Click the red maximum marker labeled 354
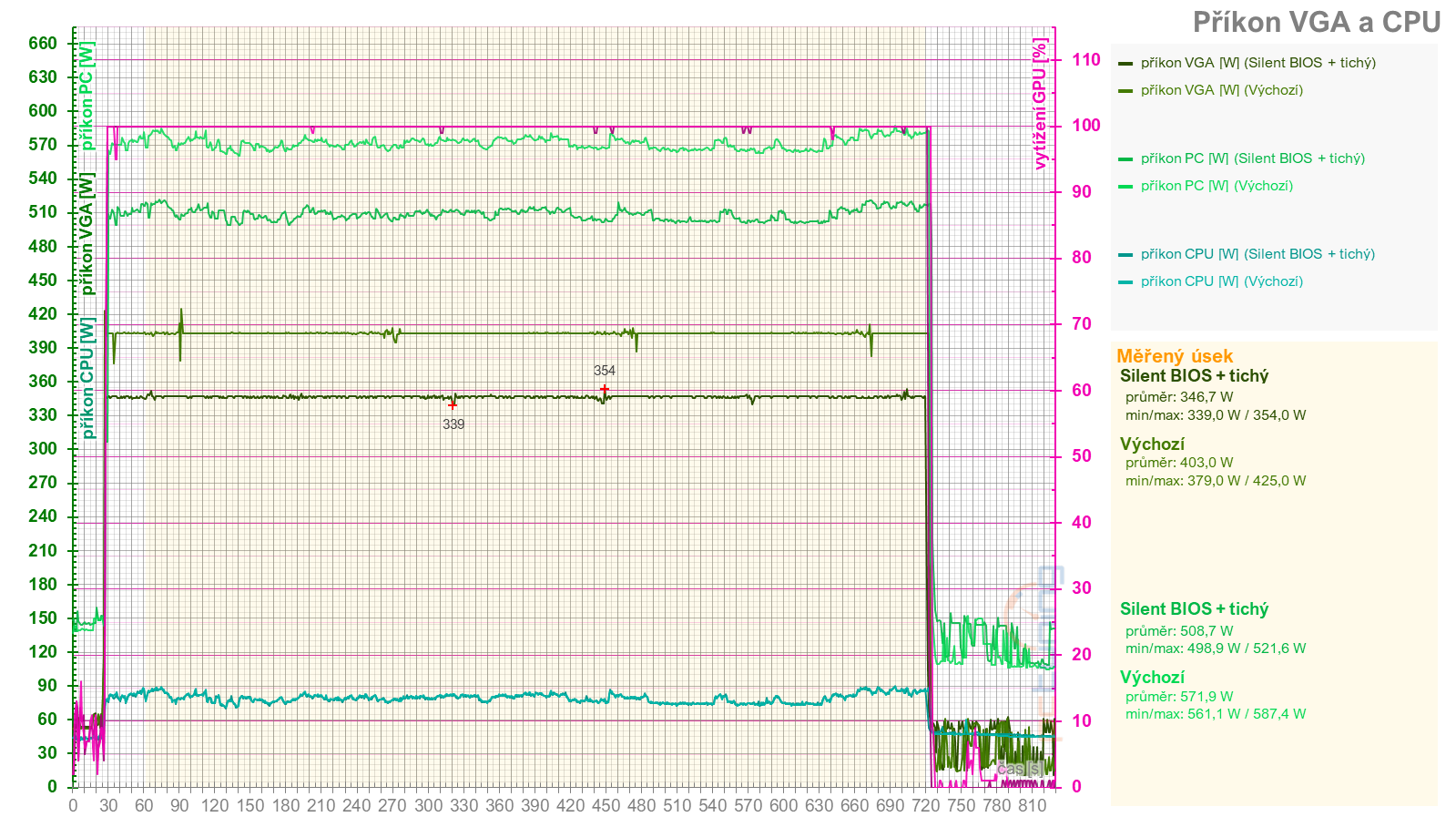The height and width of the screenshot is (817, 1456). tap(604, 389)
